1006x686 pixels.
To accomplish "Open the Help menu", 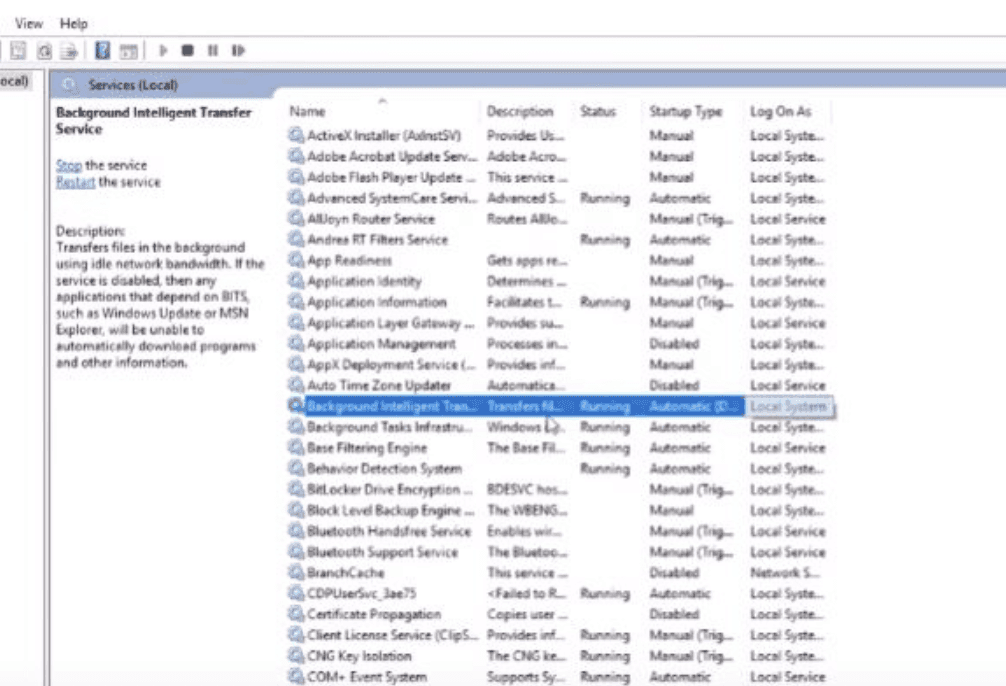I will pyautogui.click(x=74, y=24).
